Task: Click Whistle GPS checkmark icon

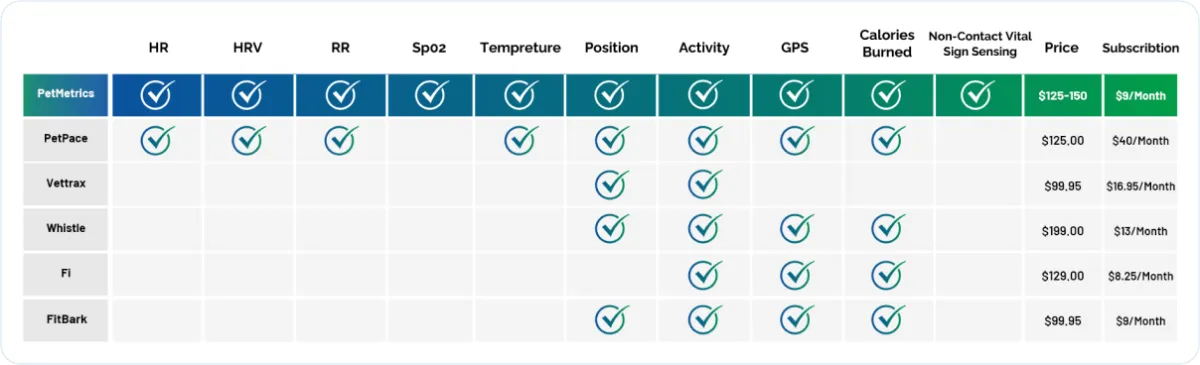Action: [x=796, y=229]
